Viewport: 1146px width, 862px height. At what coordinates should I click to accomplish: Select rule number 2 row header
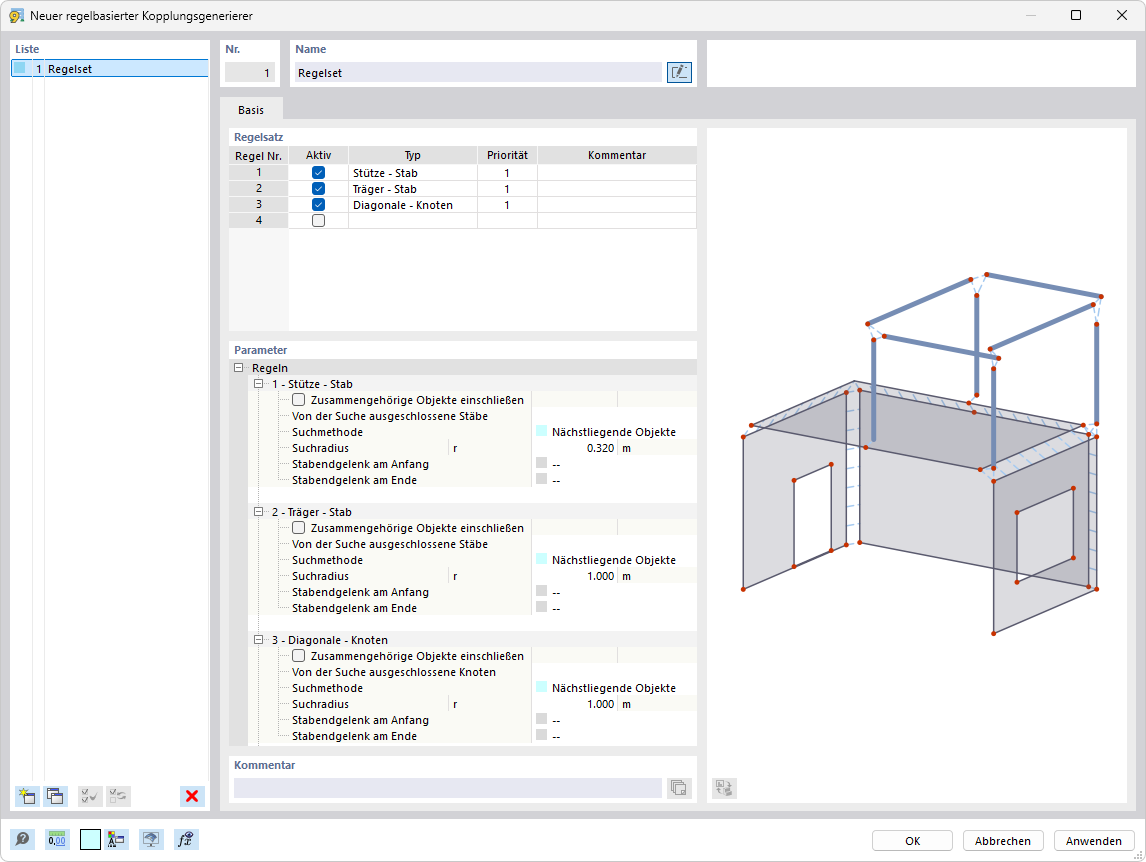(x=259, y=189)
